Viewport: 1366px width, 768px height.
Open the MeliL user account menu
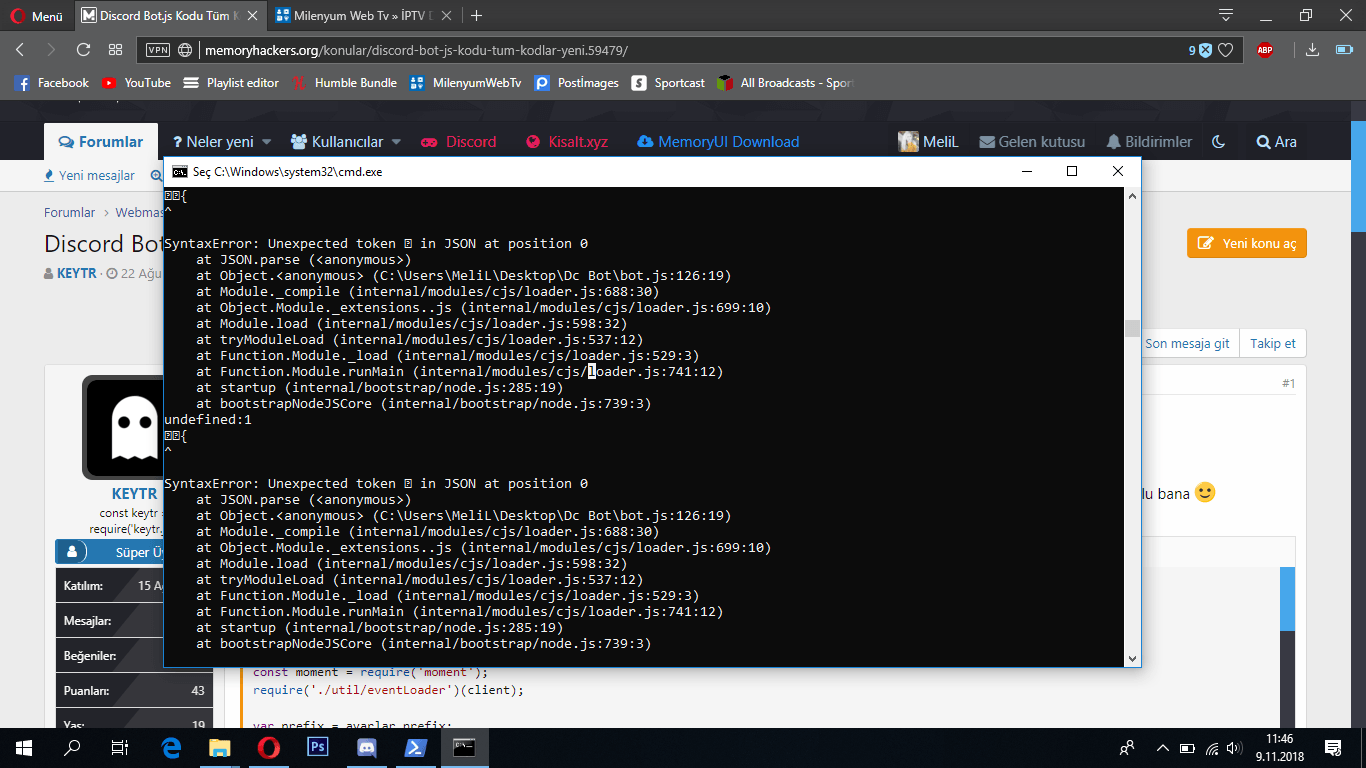coord(928,142)
